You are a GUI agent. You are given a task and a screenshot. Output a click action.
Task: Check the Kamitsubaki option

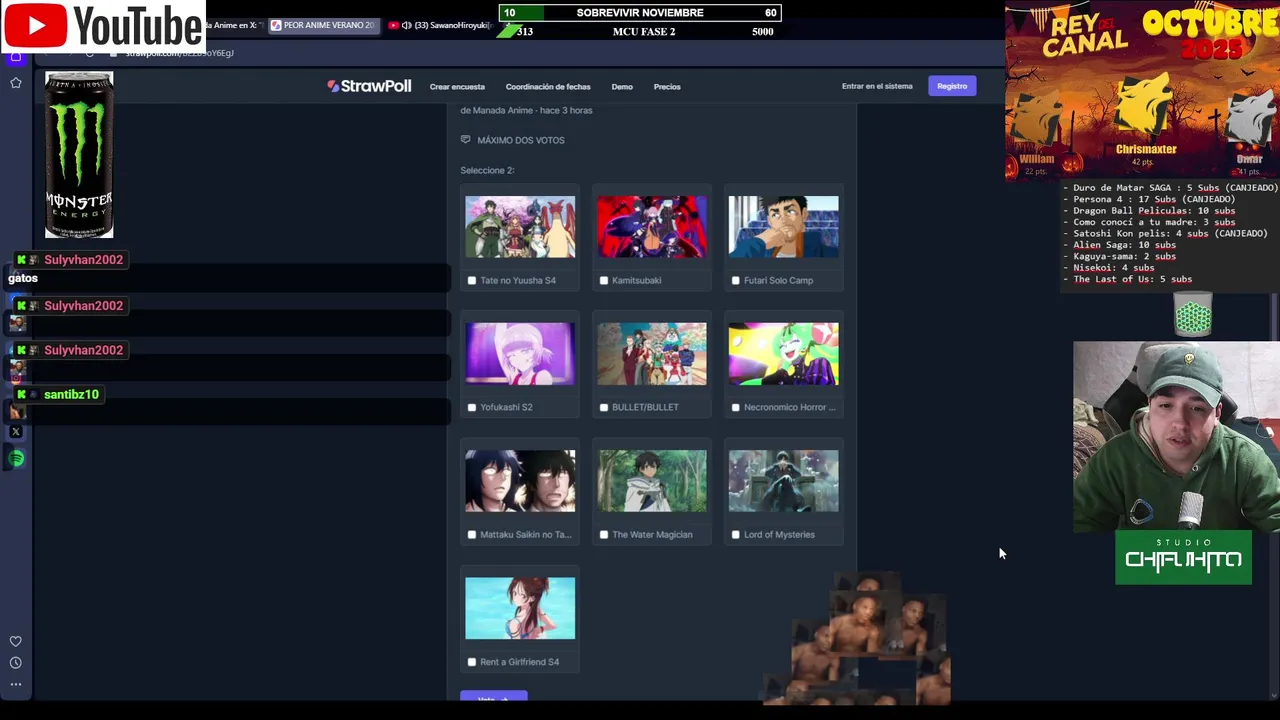pyautogui.click(x=604, y=281)
